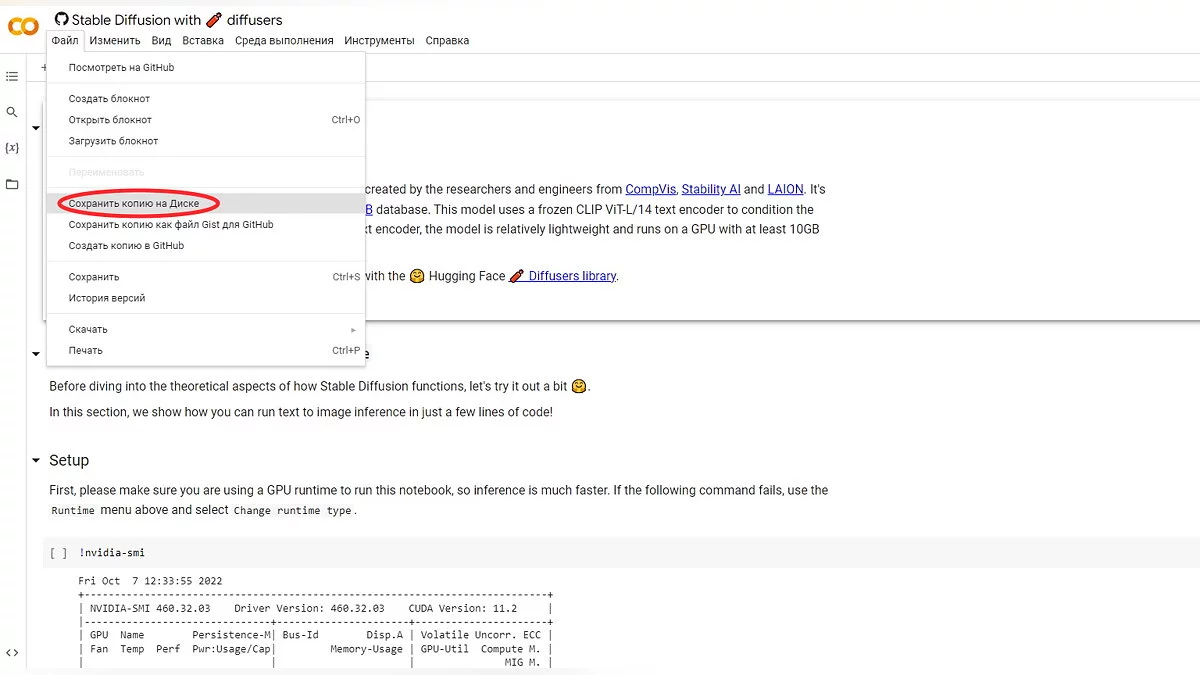Viewport: 1200px width, 675px height.
Task: Open the search sidebar icon
Action: 12,112
